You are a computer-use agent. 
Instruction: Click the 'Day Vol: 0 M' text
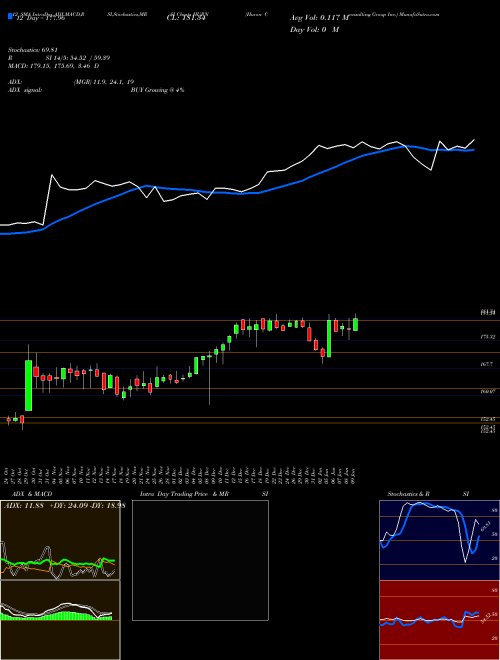[314, 29]
